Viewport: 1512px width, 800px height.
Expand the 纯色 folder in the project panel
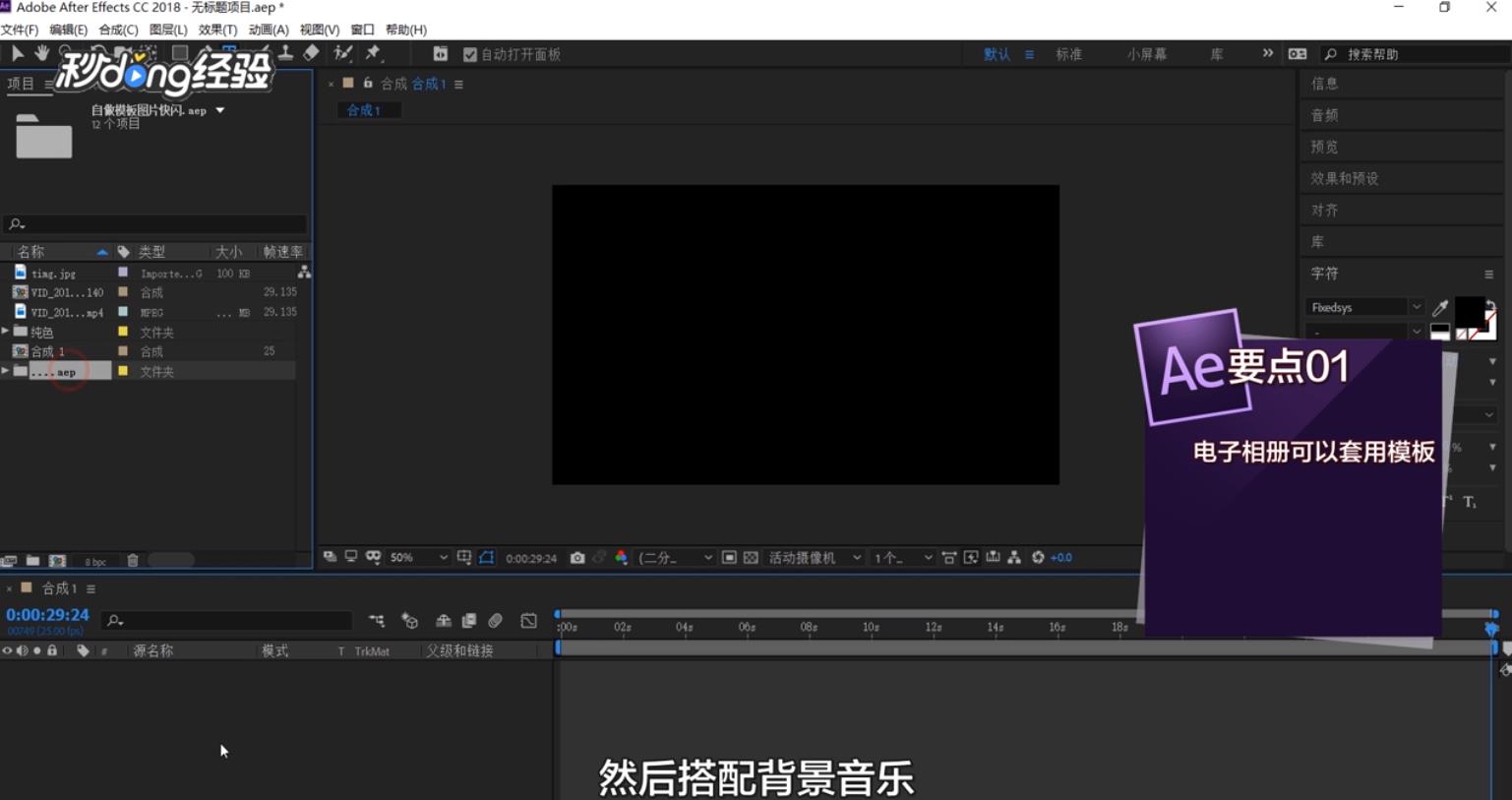click(8, 332)
